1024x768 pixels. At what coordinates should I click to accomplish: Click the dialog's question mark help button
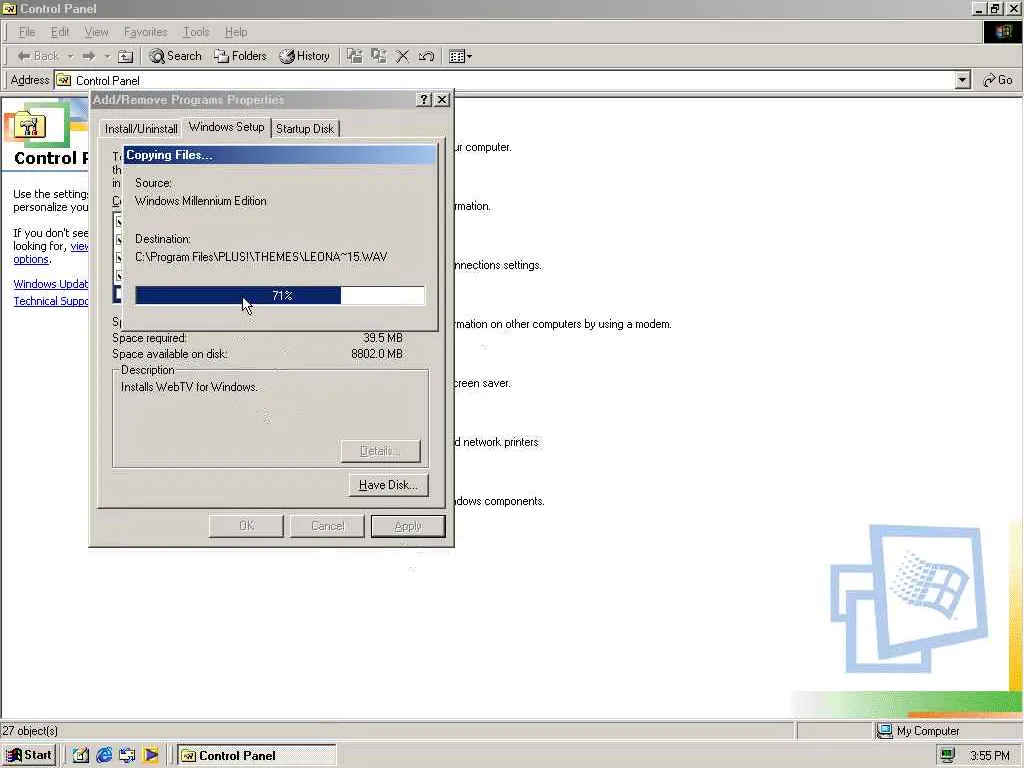(x=424, y=99)
